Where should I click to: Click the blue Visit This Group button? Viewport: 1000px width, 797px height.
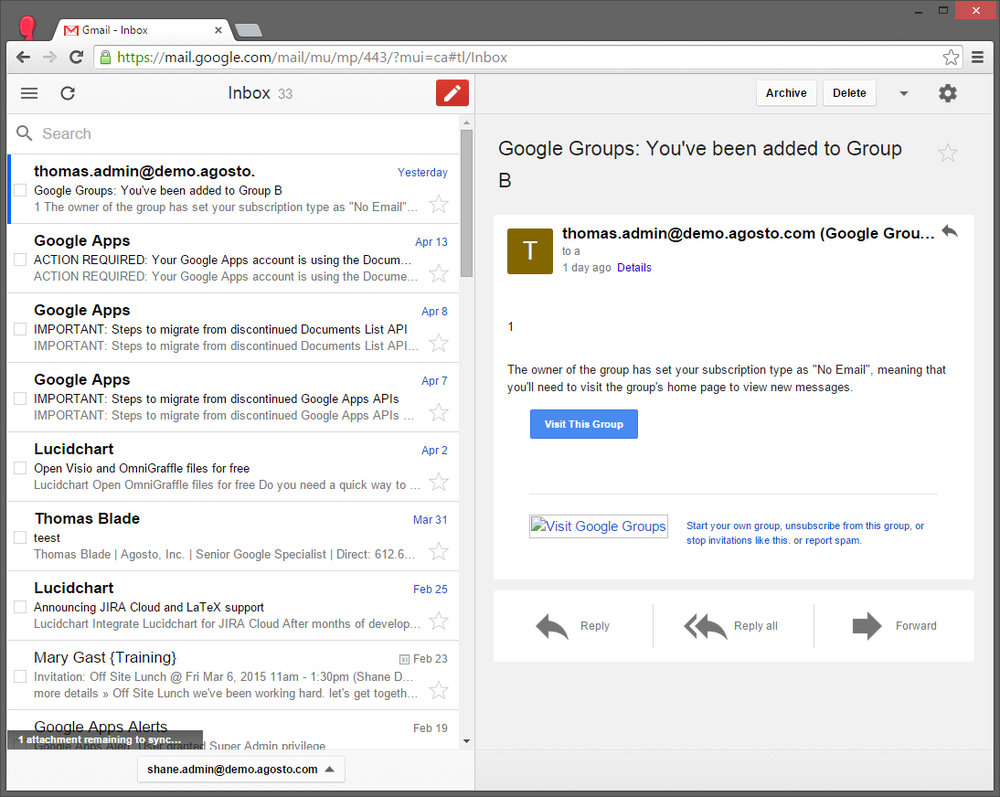(583, 424)
